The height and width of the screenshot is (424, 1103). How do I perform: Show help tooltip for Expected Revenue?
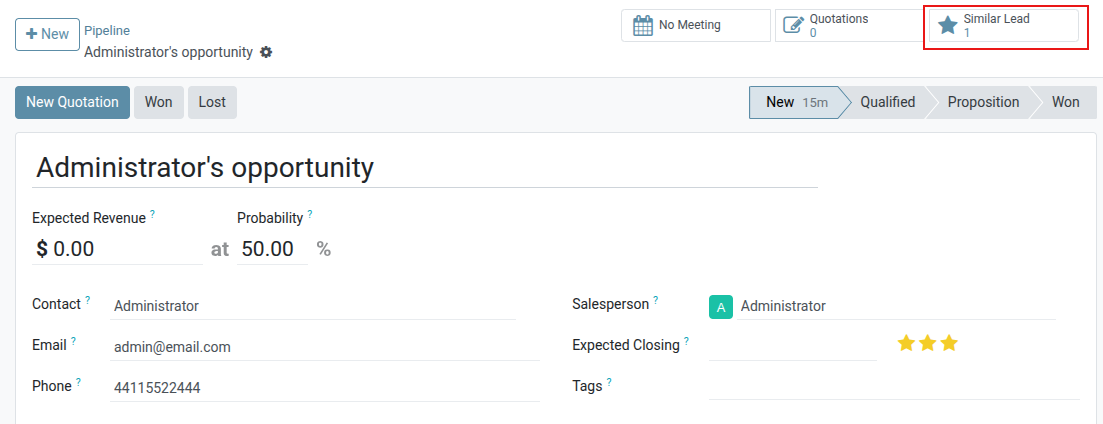tap(153, 214)
